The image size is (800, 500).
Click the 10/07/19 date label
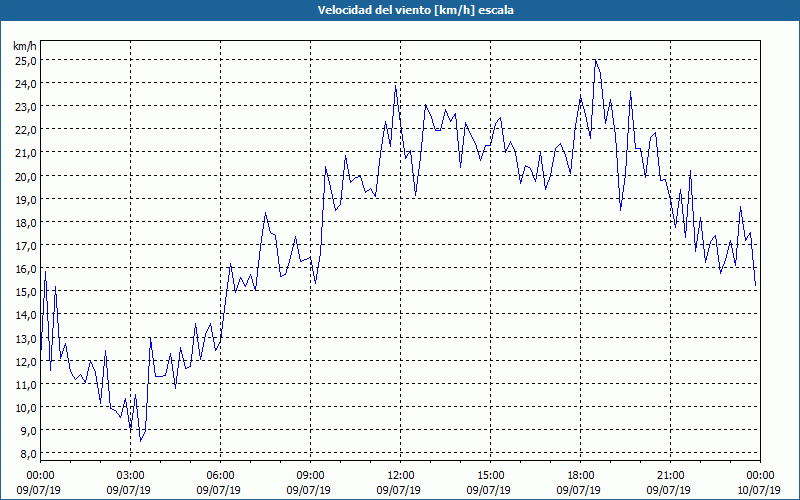click(759, 490)
